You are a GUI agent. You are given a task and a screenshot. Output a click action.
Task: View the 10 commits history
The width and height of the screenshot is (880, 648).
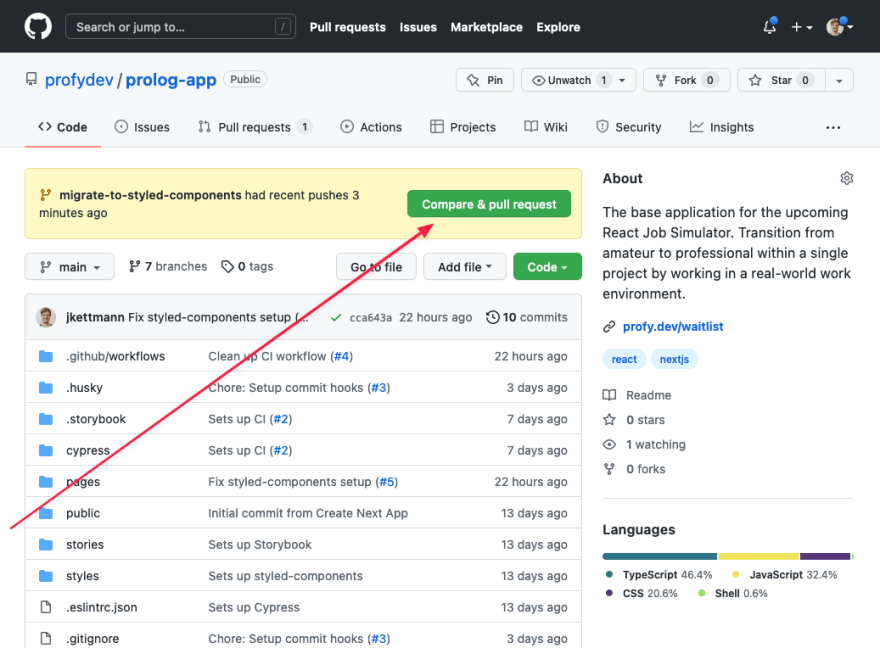526,318
